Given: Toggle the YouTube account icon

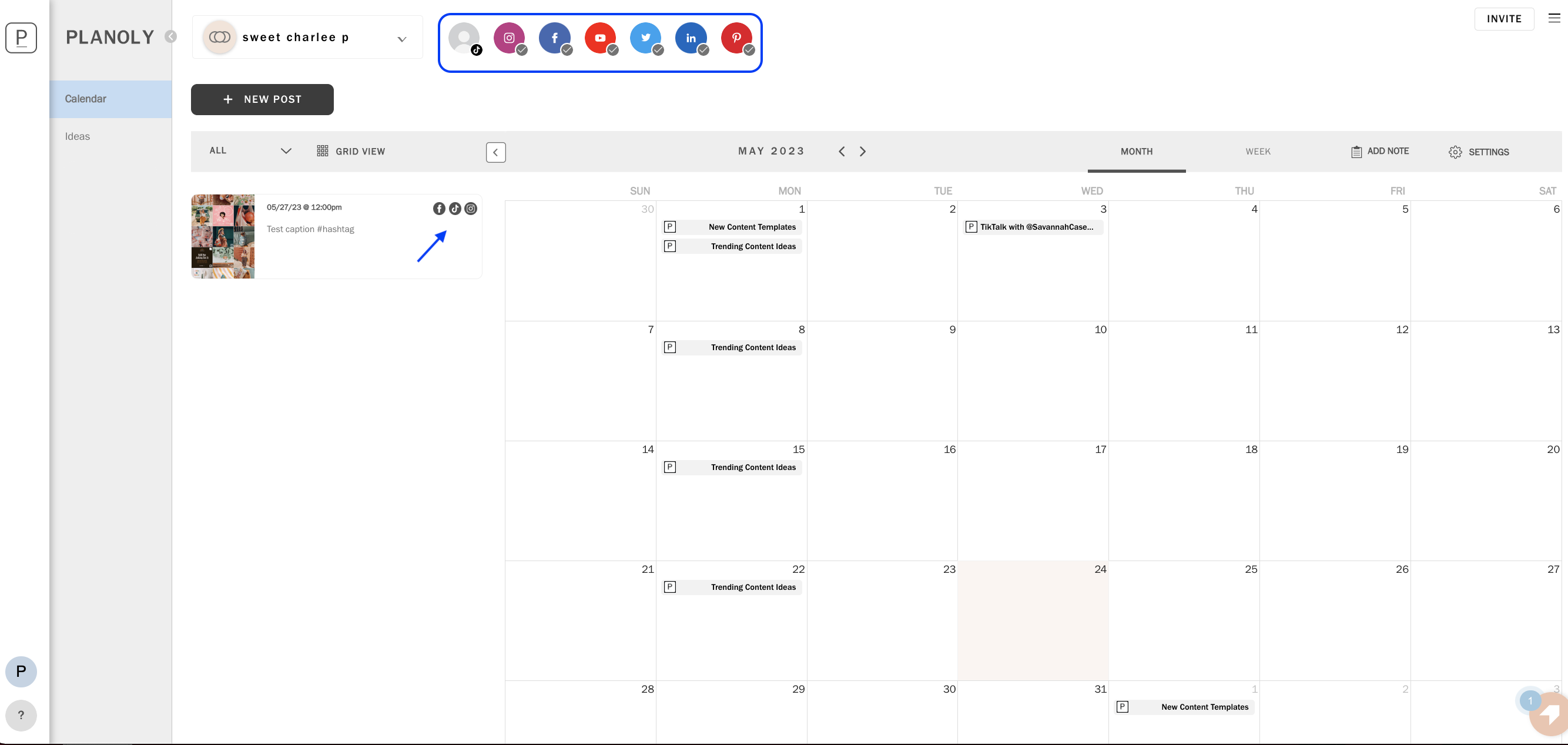Looking at the screenshot, I should [x=601, y=38].
